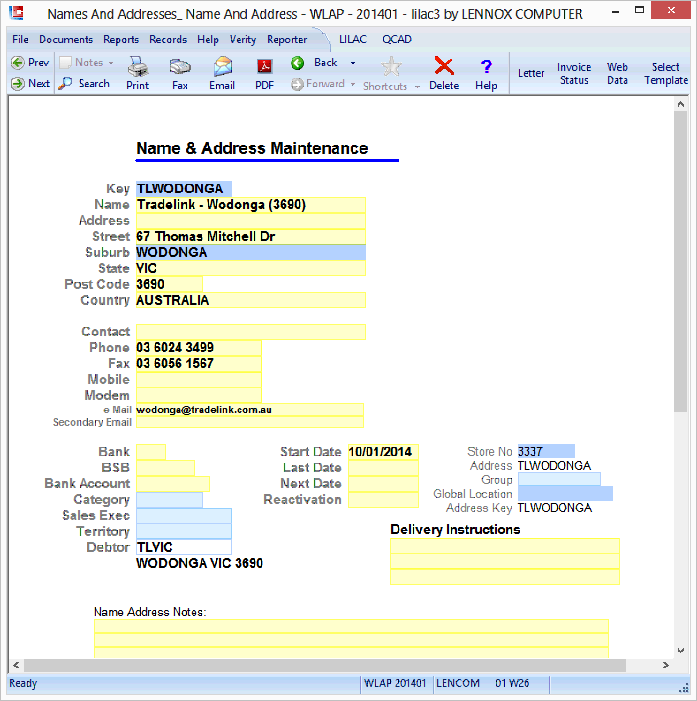
Task: Click the empty Mobile field
Action: [x=199, y=380]
